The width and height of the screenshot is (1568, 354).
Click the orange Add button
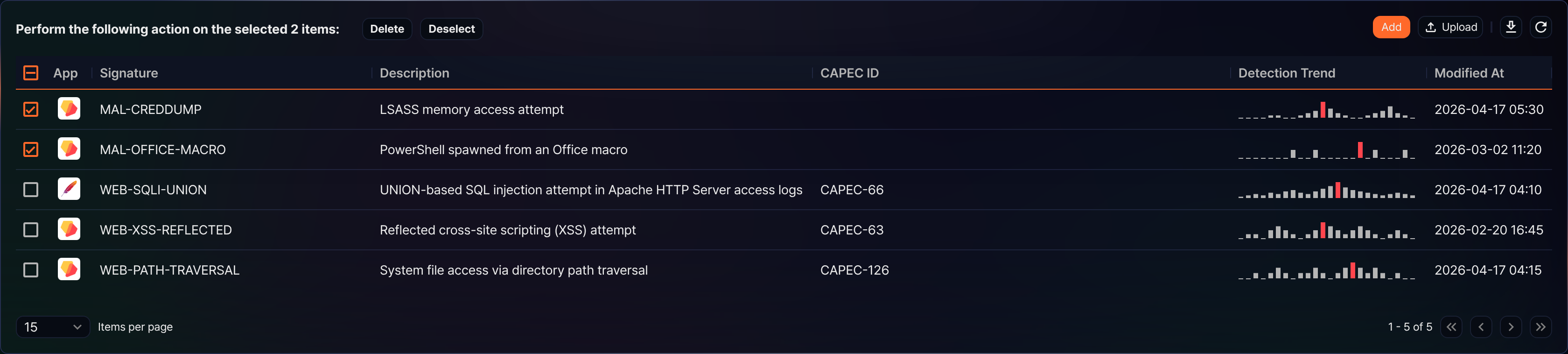point(1391,28)
